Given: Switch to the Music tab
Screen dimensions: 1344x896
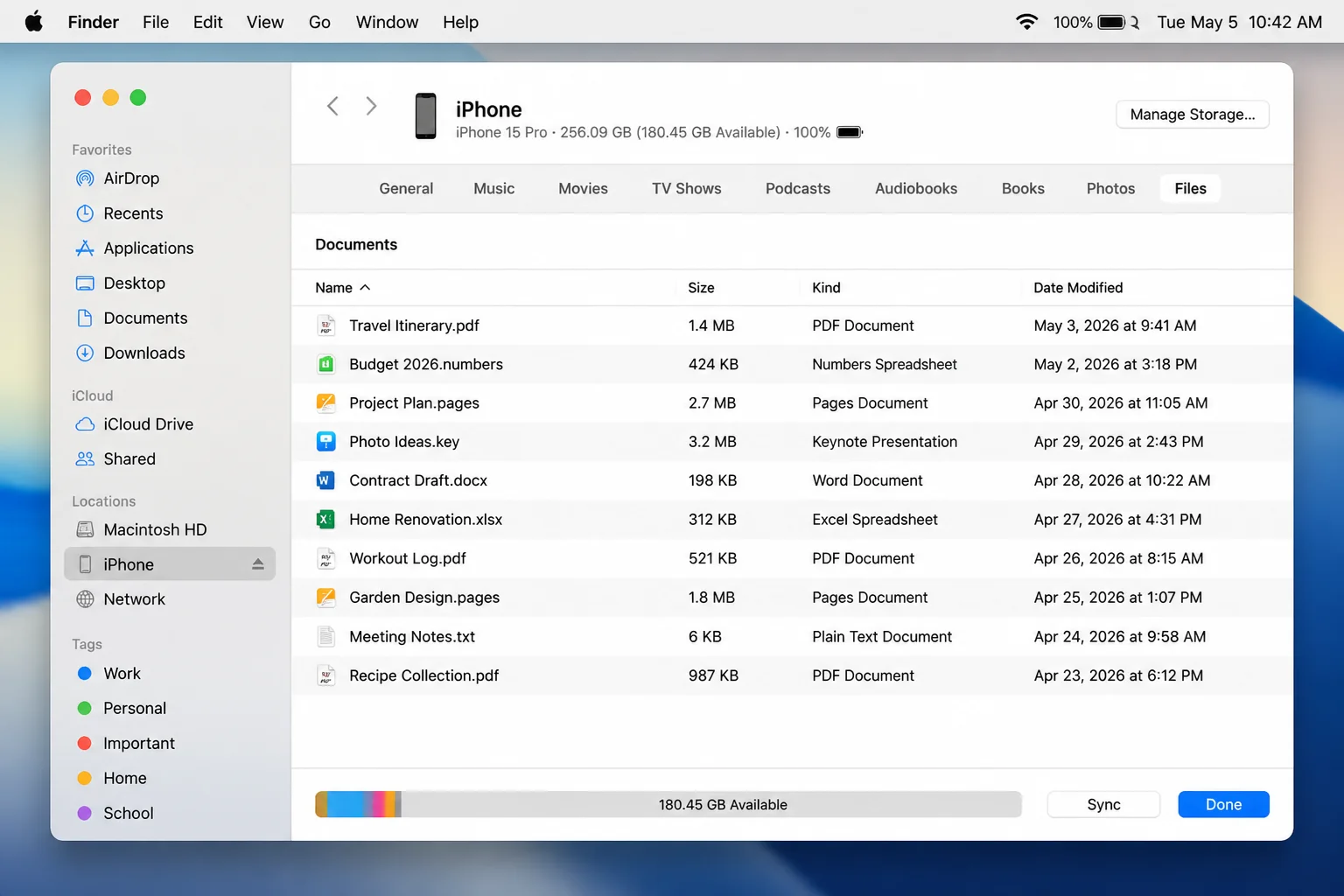Looking at the screenshot, I should pos(494,189).
